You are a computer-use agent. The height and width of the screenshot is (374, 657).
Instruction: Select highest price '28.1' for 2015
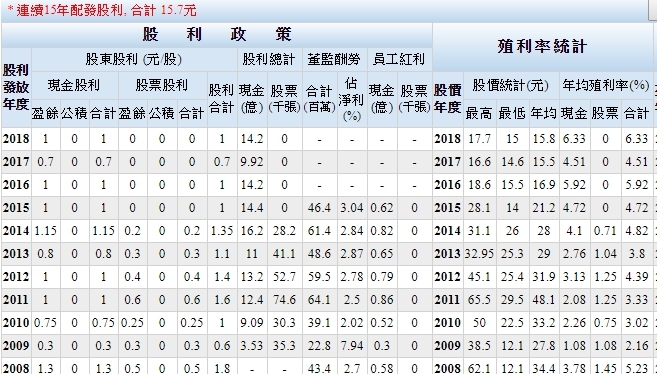click(479, 208)
